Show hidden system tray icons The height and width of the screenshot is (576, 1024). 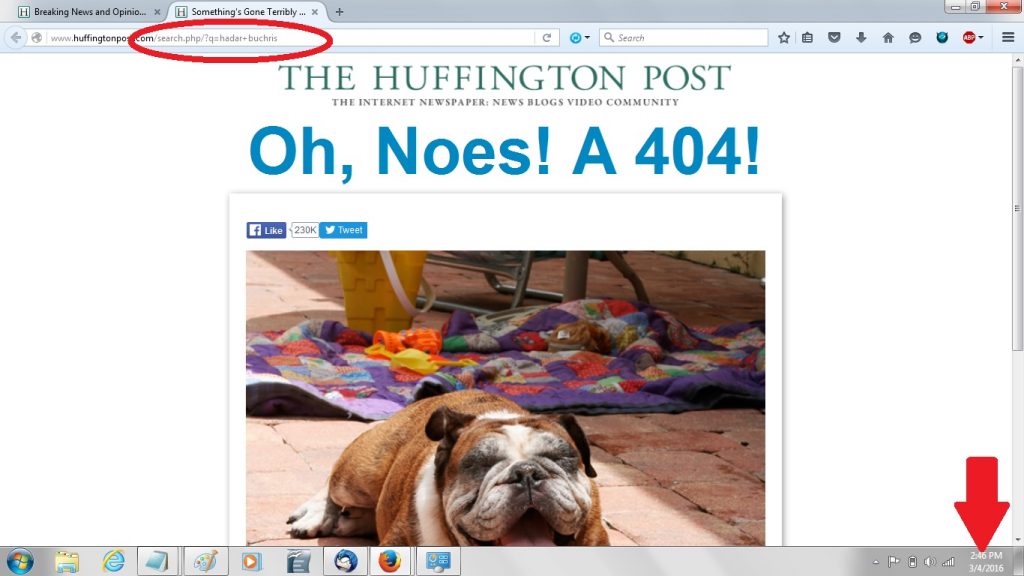pos(876,562)
